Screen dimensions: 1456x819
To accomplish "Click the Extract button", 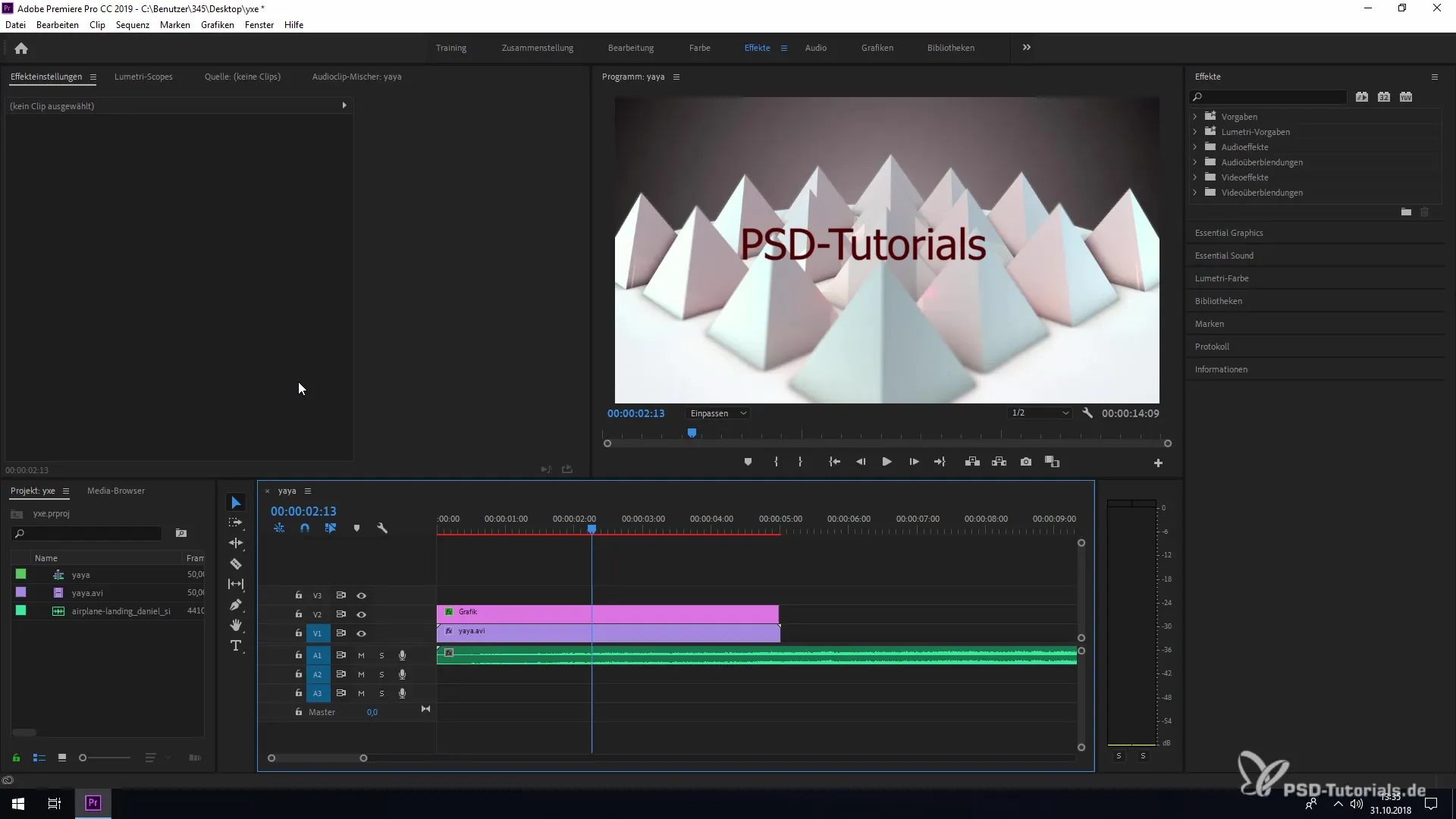I will (x=999, y=462).
